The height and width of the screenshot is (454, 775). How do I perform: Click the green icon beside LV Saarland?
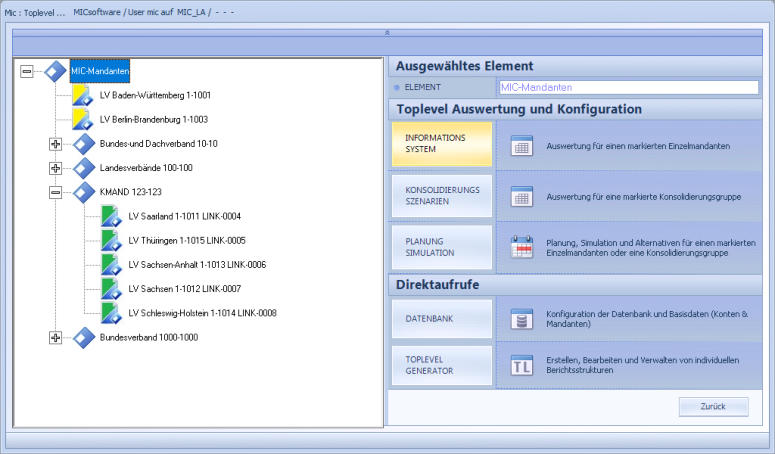111,216
